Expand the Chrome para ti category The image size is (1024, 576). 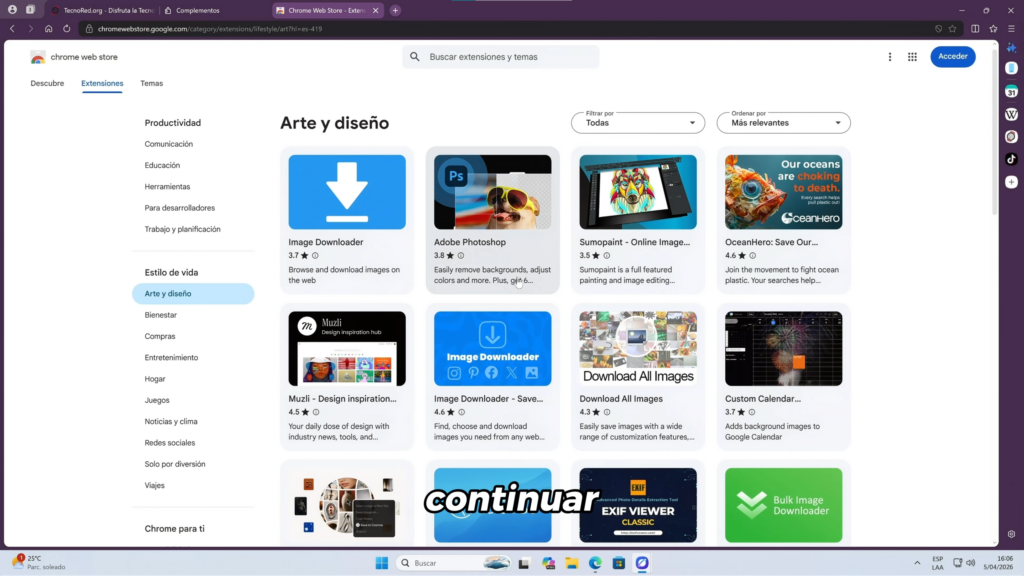[x=174, y=527]
